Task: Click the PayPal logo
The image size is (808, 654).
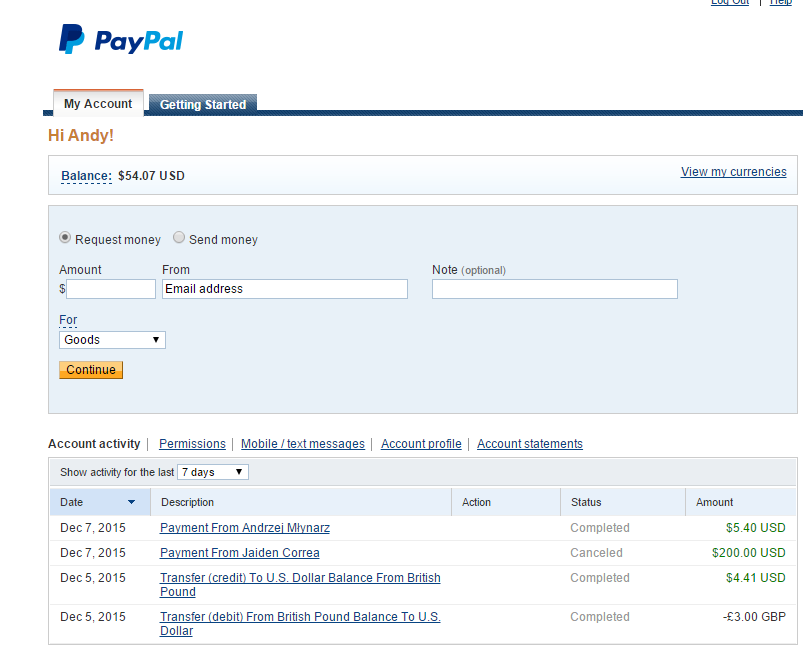Action: 121,40
